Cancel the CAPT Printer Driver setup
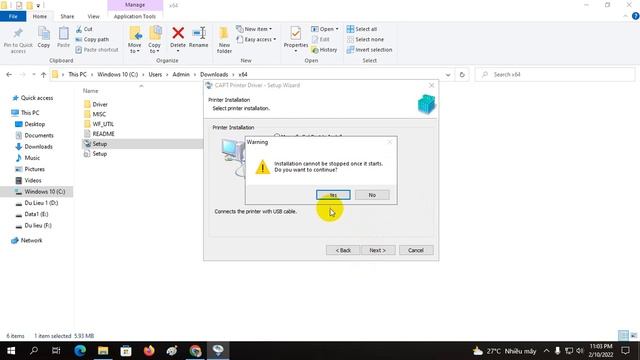640x360 pixels. 416,250
